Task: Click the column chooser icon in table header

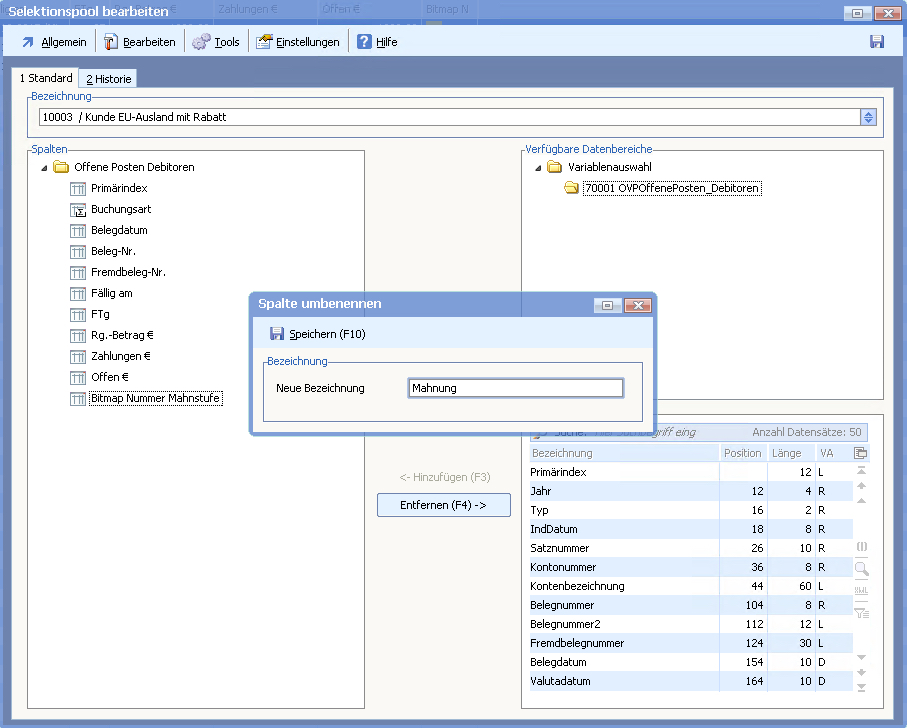Action: [x=860, y=453]
